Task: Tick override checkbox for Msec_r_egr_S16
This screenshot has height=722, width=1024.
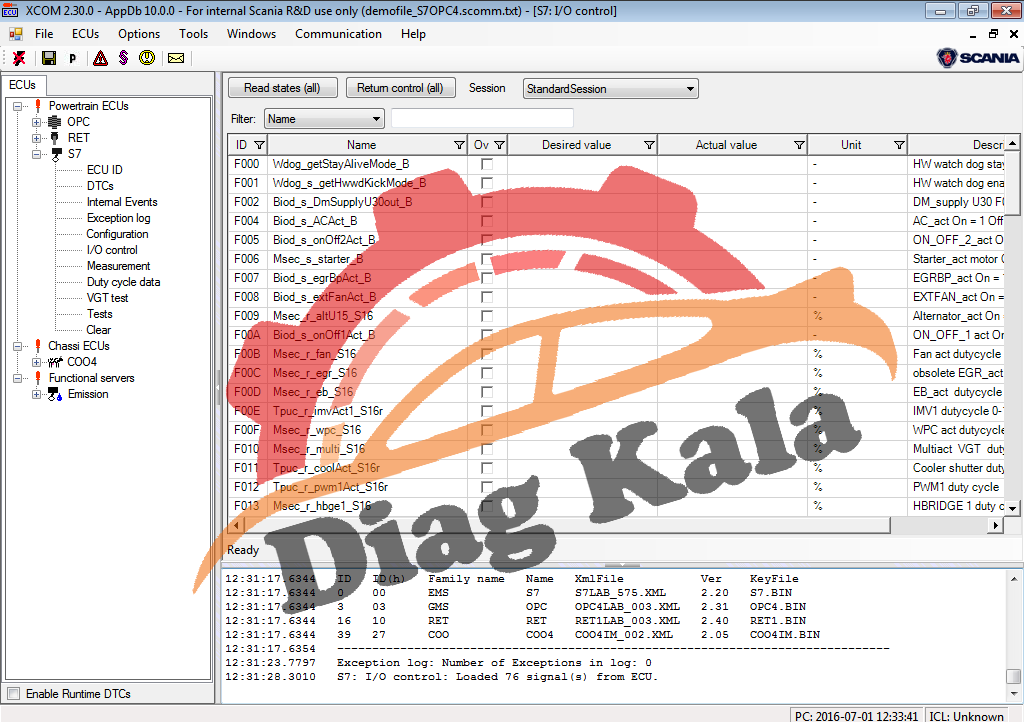Action: click(x=487, y=373)
